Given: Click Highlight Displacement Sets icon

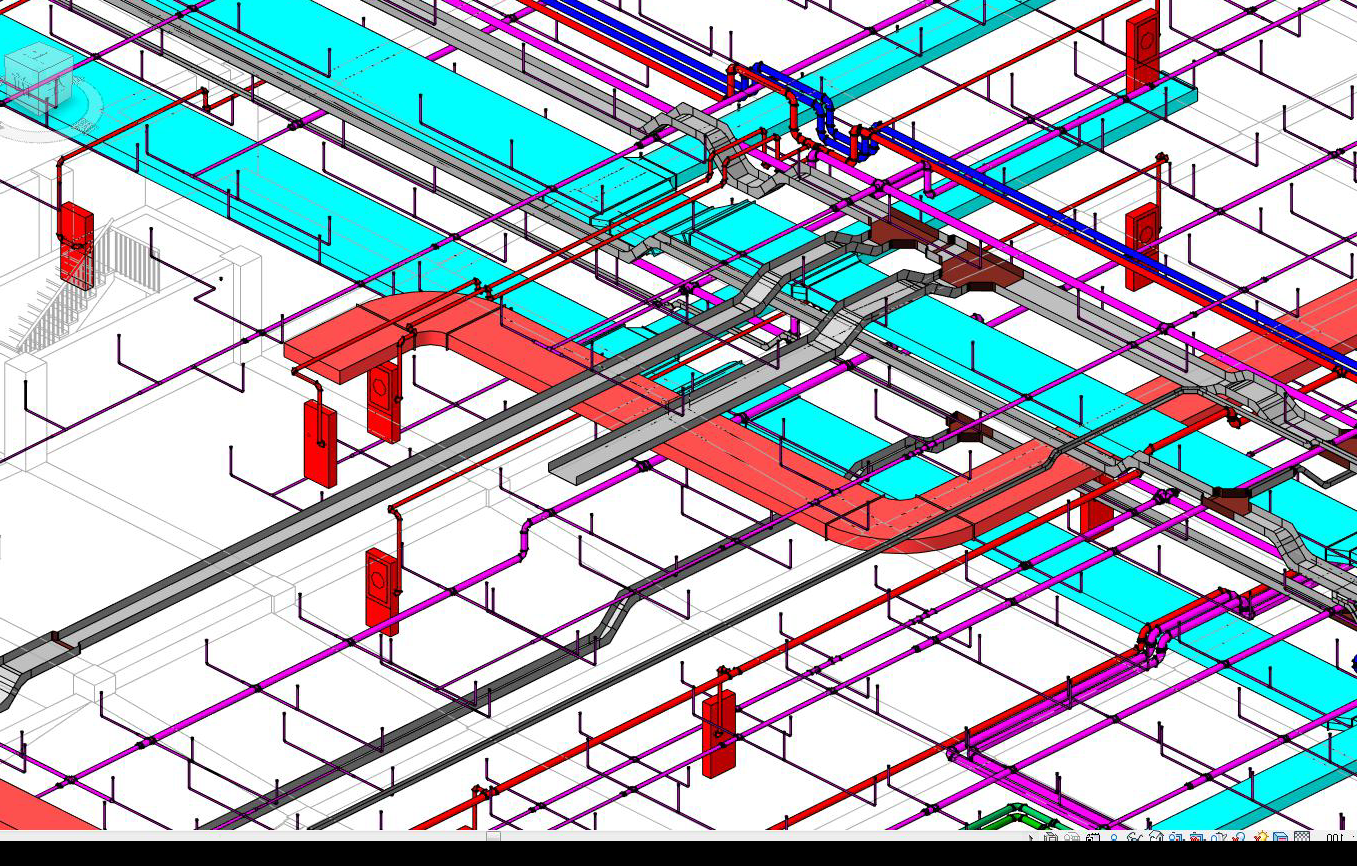Looking at the screenshot, I should 1050,838.
